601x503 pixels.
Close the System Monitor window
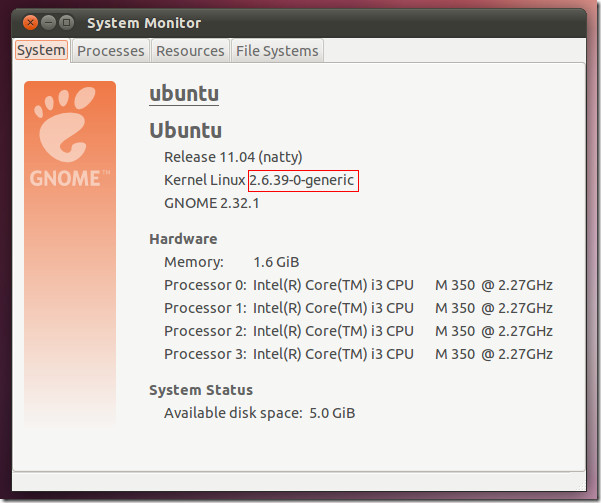(x=30, y=23)
